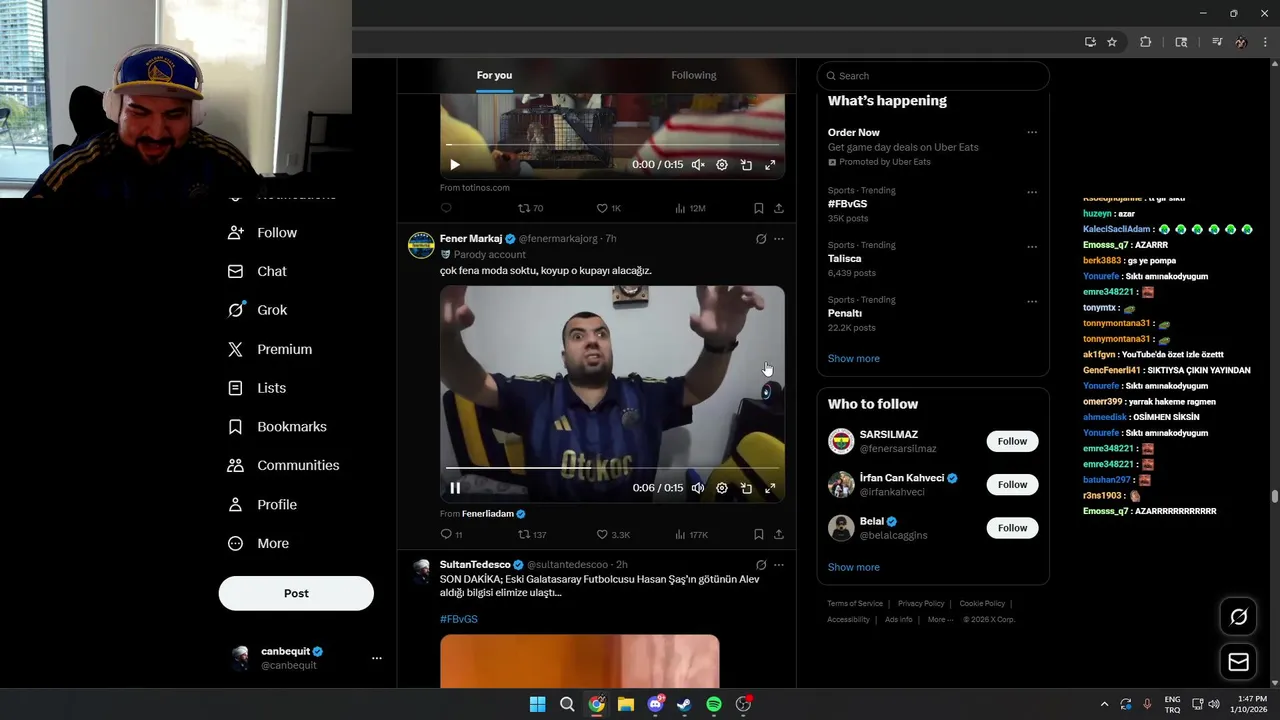The height and width of the screenshot is (720, 1280).
Task: Switch to the For you tab
Action: (x=494, y=75)
